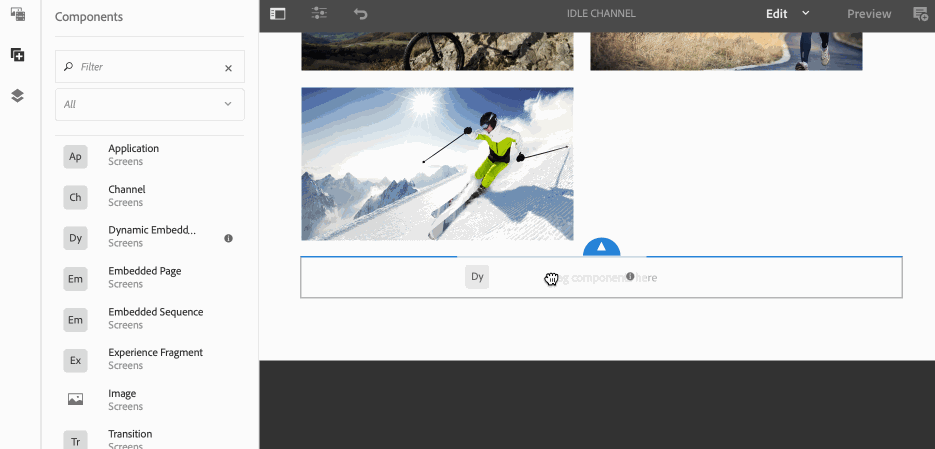935x449 pixels.
Task: Select the Channel component icon
Action: [75, 197]
